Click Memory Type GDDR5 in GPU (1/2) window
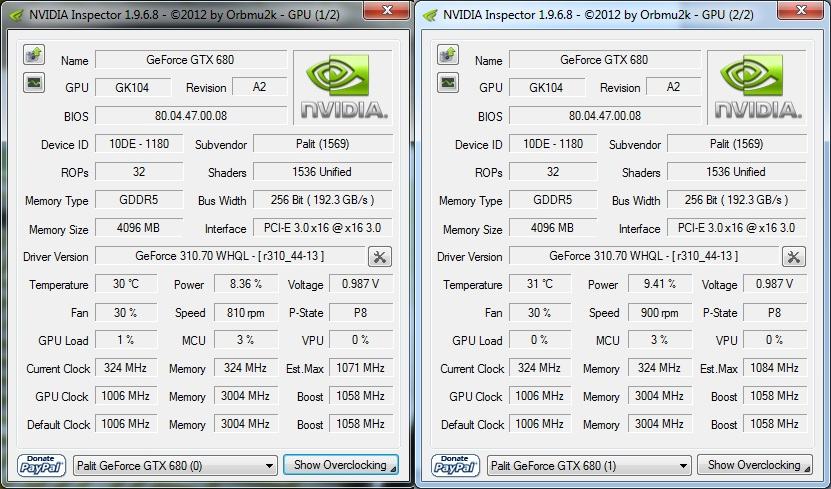 tap(139, 200)
